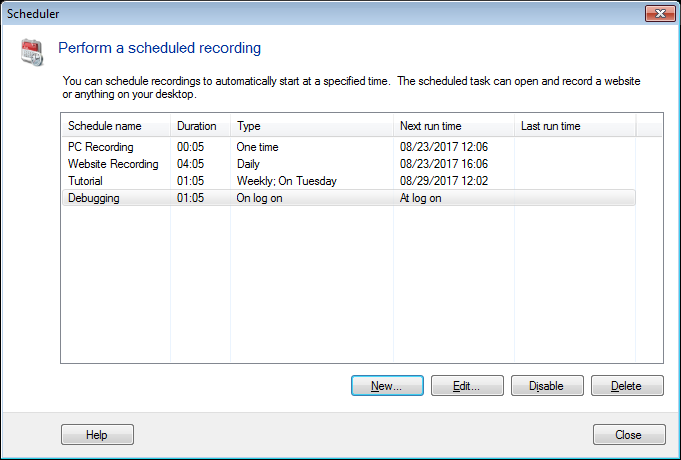Open the Help button
681x460 pixels.
[x=97, y=435]
